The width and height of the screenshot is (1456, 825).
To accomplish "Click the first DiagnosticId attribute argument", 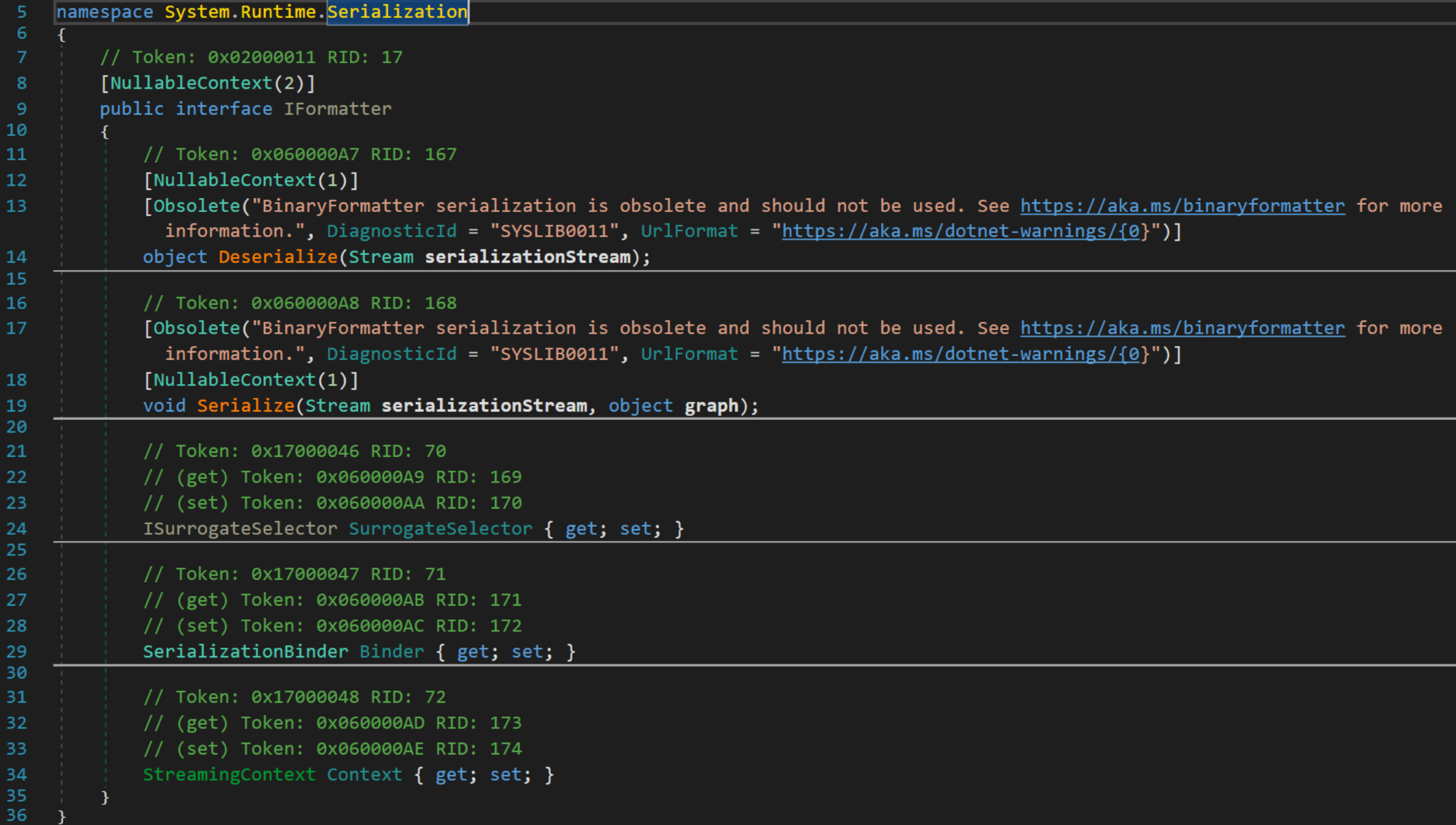I will (x=391, y=231).
